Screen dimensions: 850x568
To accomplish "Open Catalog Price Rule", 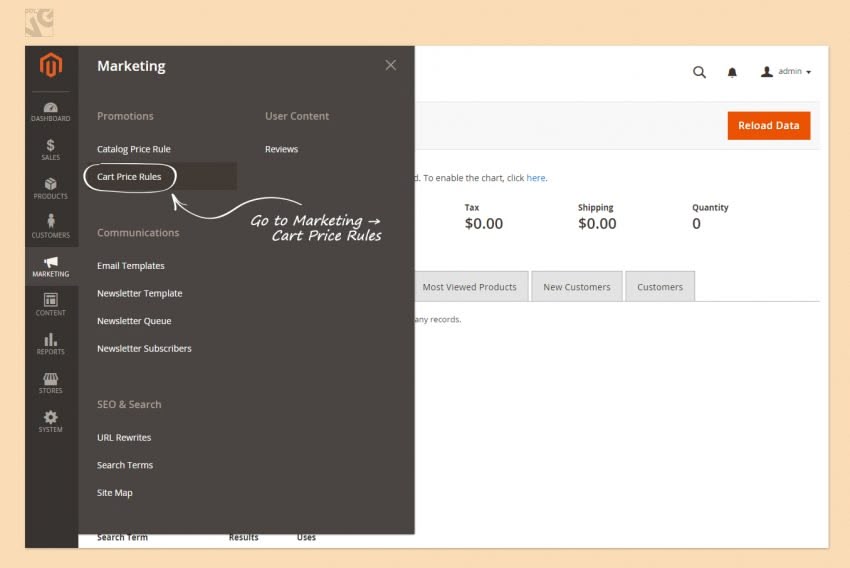I will 134,149.
